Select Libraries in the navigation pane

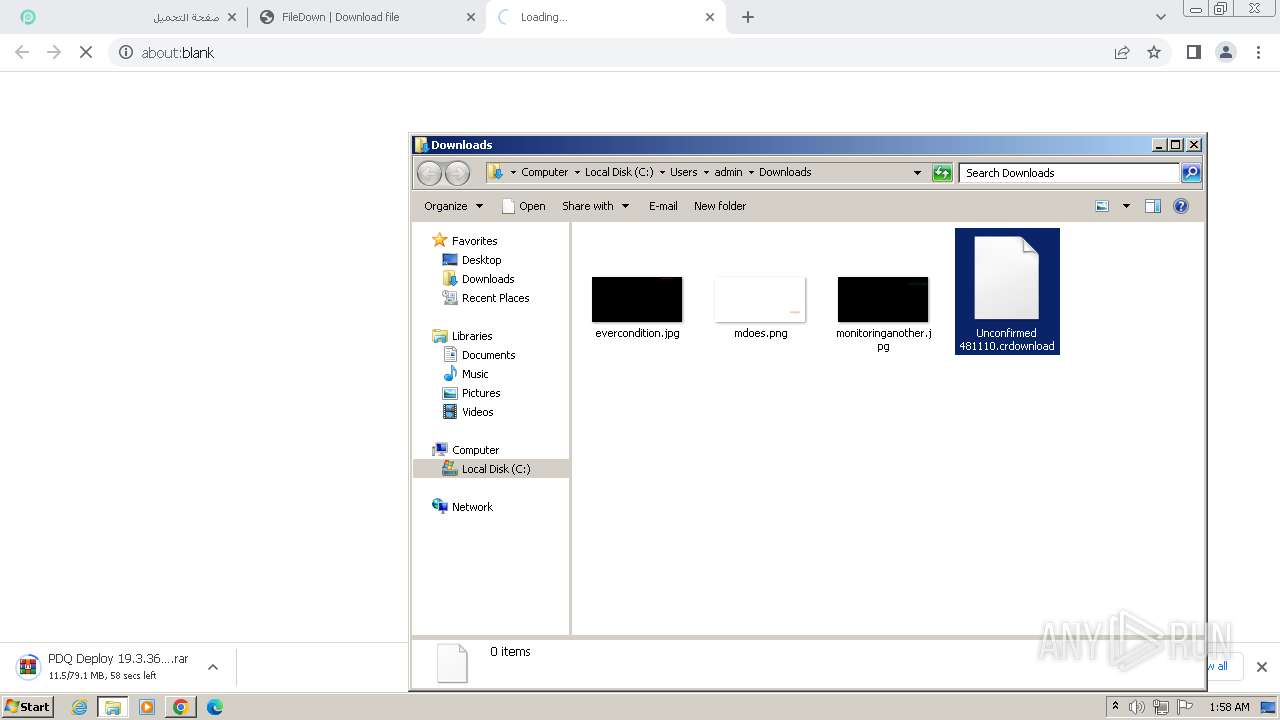[472, 336]
